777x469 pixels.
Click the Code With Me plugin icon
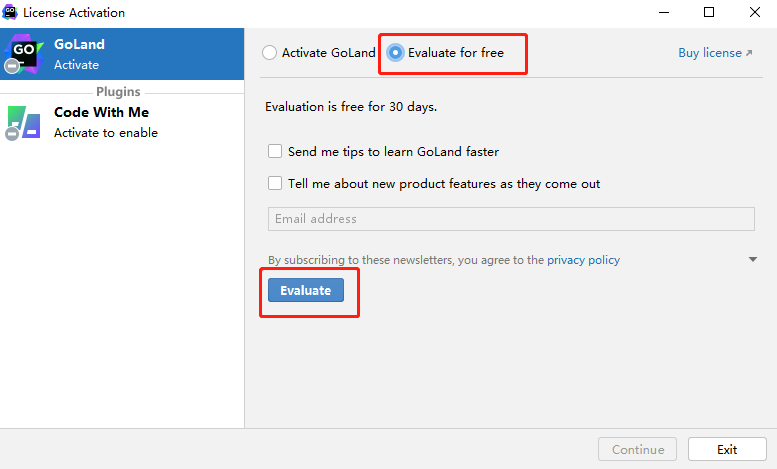tap(23, 122)
